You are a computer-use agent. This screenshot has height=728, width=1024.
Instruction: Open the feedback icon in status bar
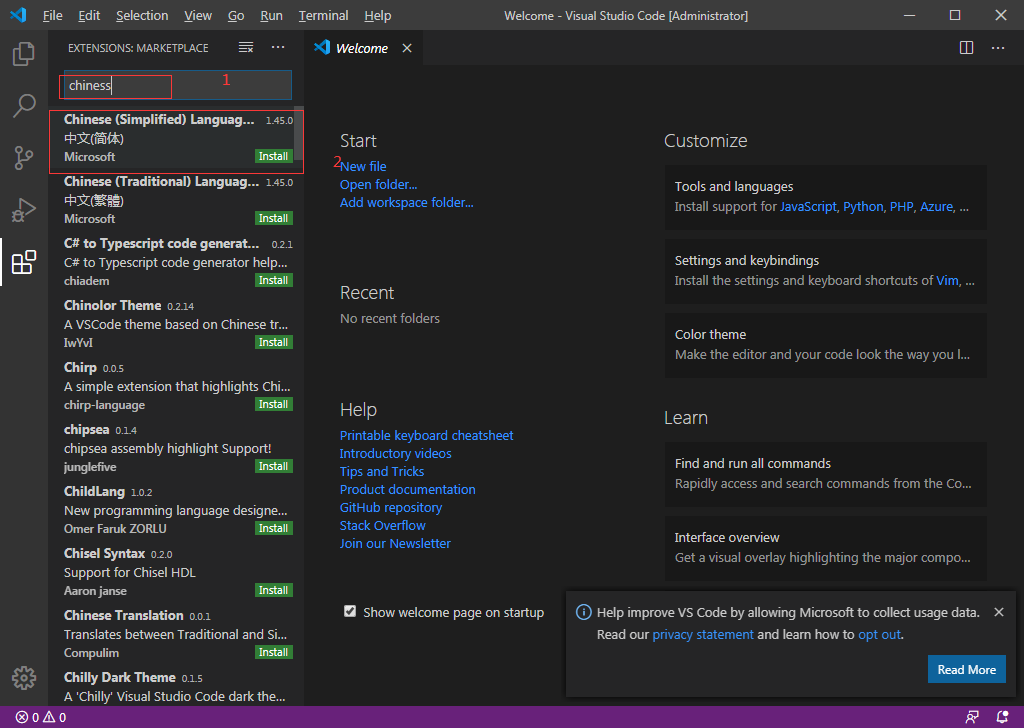coord(972,717)
